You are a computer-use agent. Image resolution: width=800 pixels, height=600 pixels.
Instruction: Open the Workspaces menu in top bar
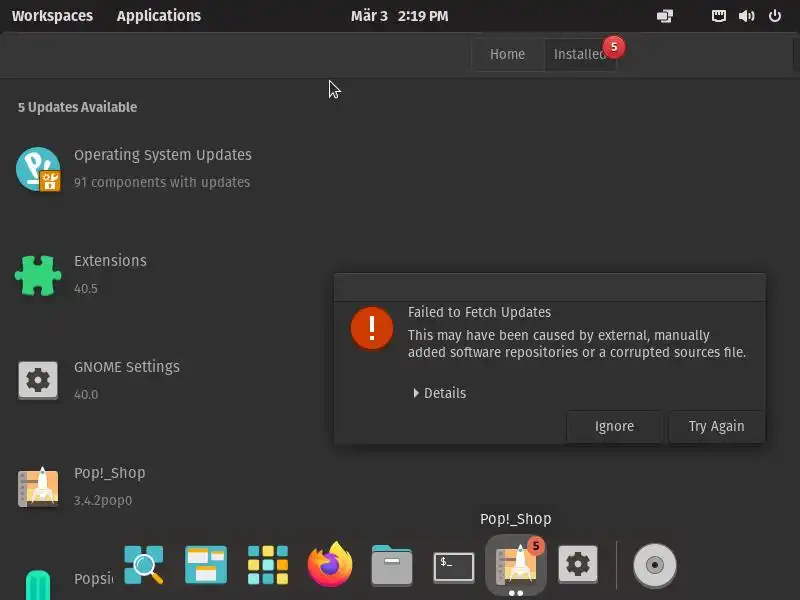[53, 16]
